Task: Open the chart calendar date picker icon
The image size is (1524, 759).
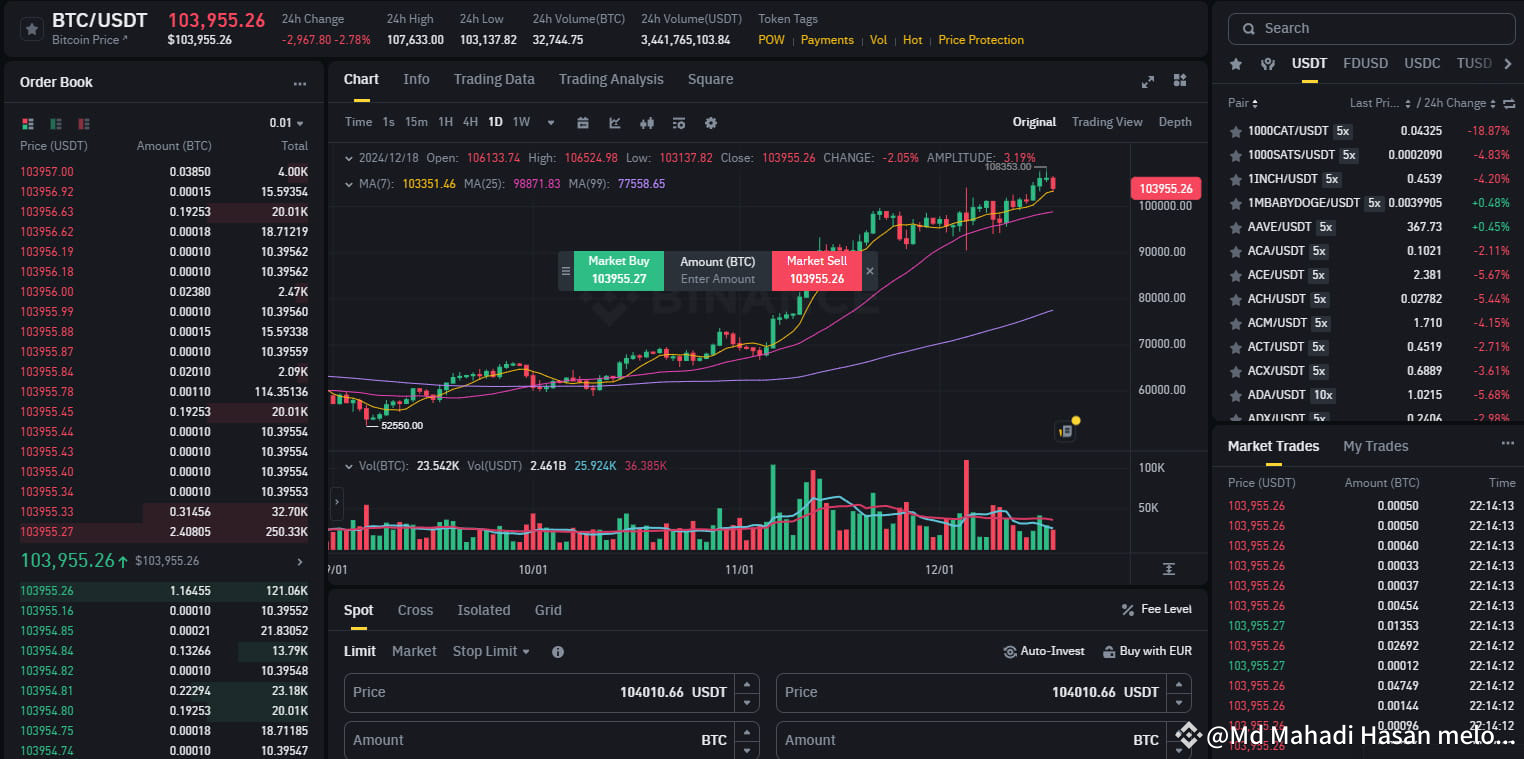Action: point(583,123)
